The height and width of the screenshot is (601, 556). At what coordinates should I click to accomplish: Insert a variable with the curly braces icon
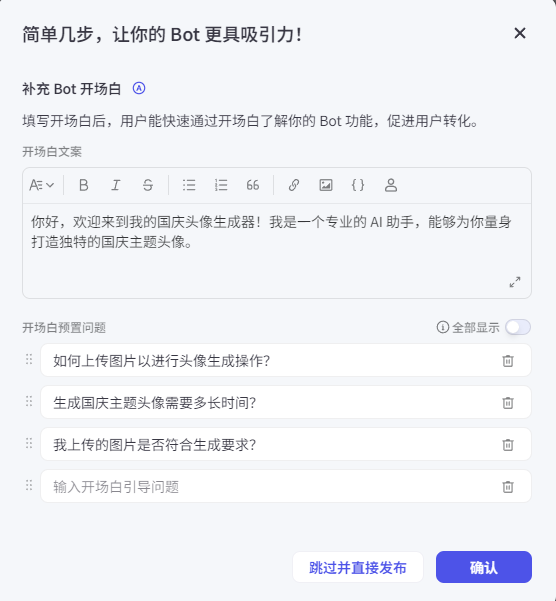358,185
